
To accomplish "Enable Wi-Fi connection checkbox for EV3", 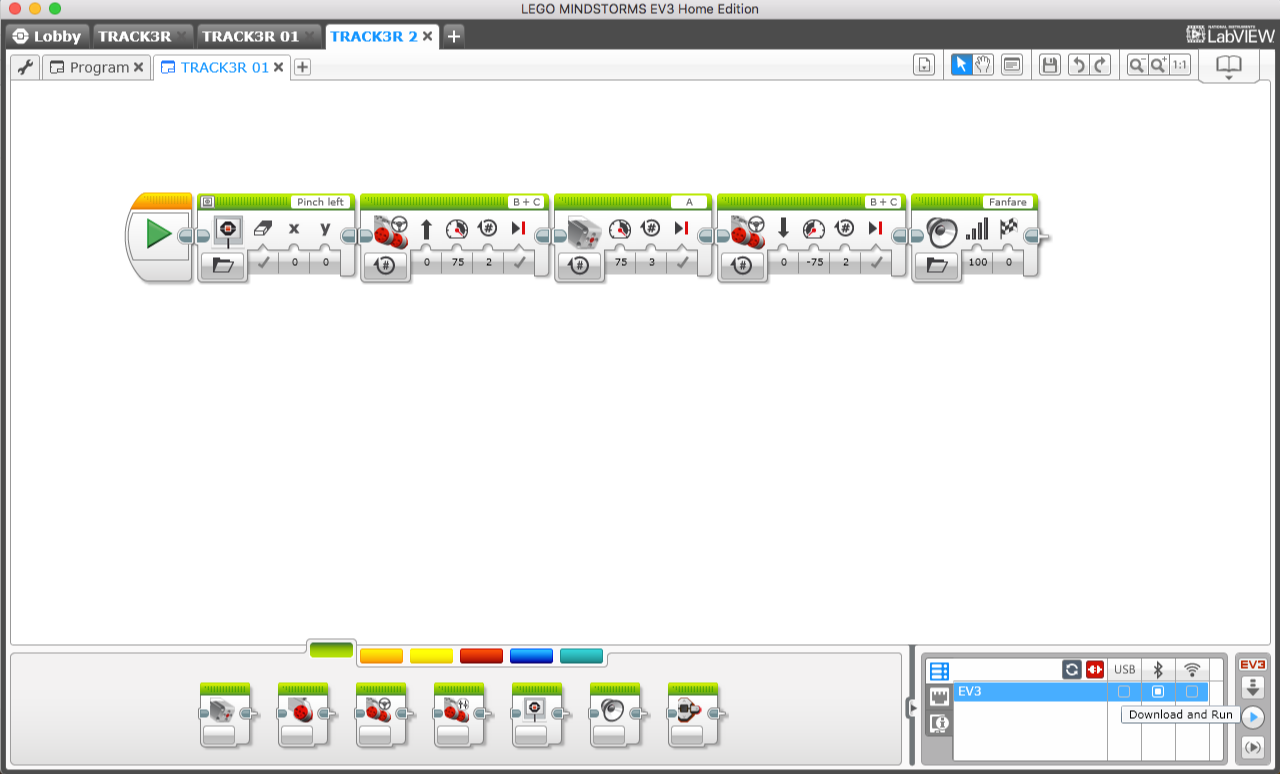I will pos(1192,692).
